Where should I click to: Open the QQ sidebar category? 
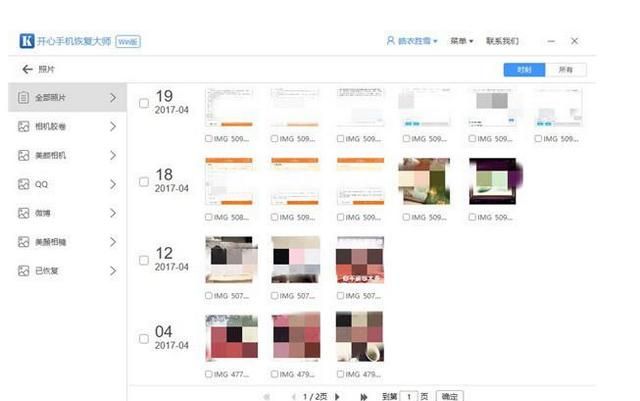(67, 184)
